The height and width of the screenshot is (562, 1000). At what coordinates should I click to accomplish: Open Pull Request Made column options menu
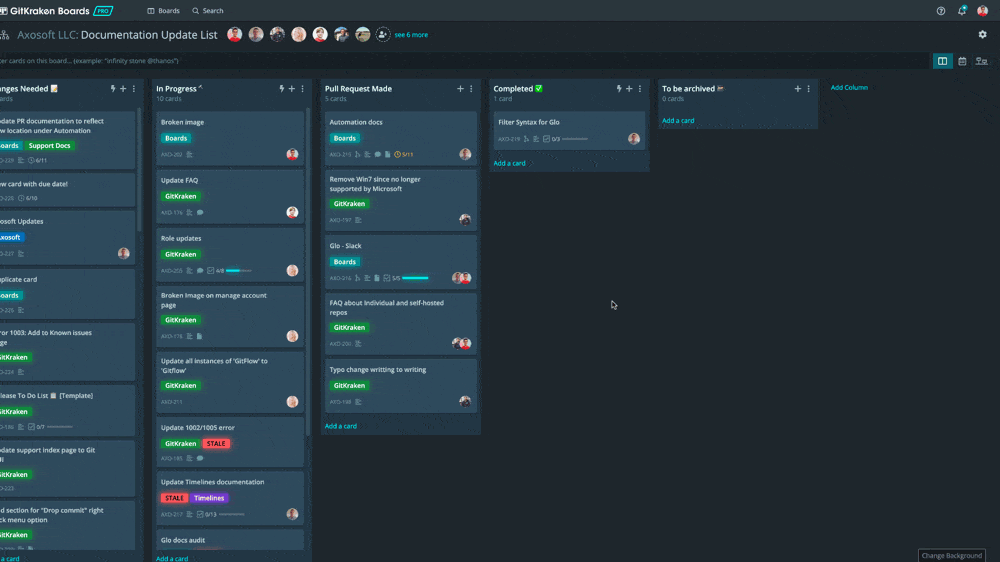[471, 89]
